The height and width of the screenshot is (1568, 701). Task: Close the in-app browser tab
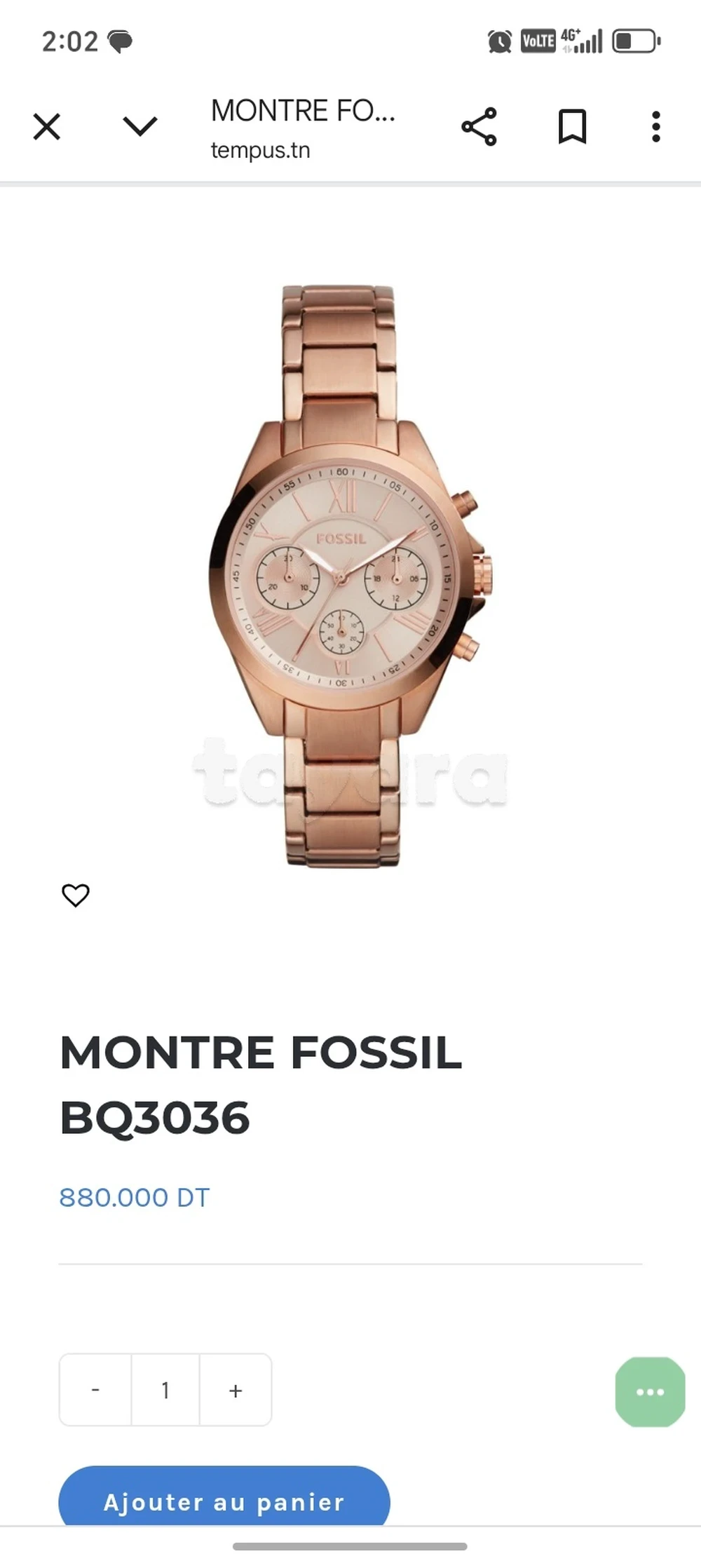pos(47,127)
